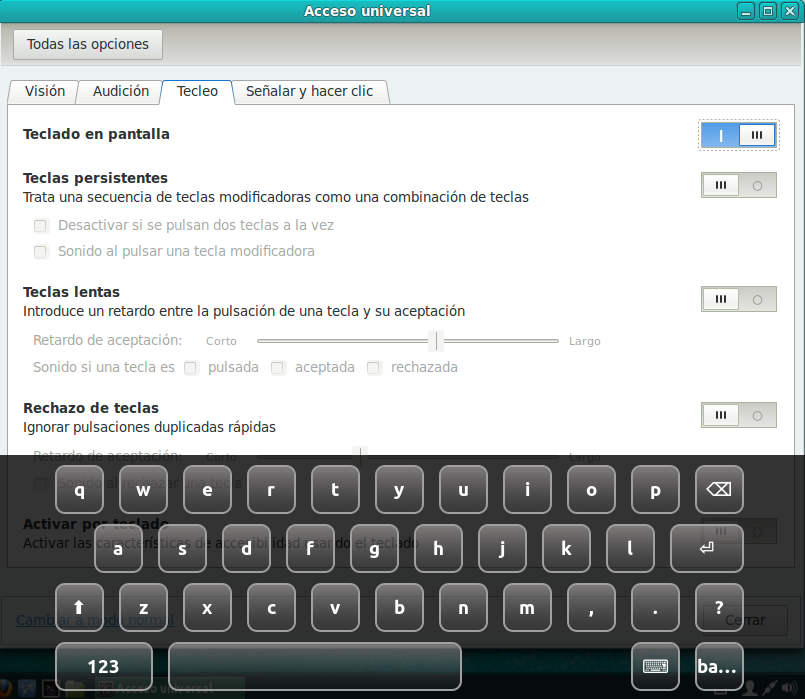Close the Acceso universal window
Screen dimensions: 805x699
coord(790,11)
